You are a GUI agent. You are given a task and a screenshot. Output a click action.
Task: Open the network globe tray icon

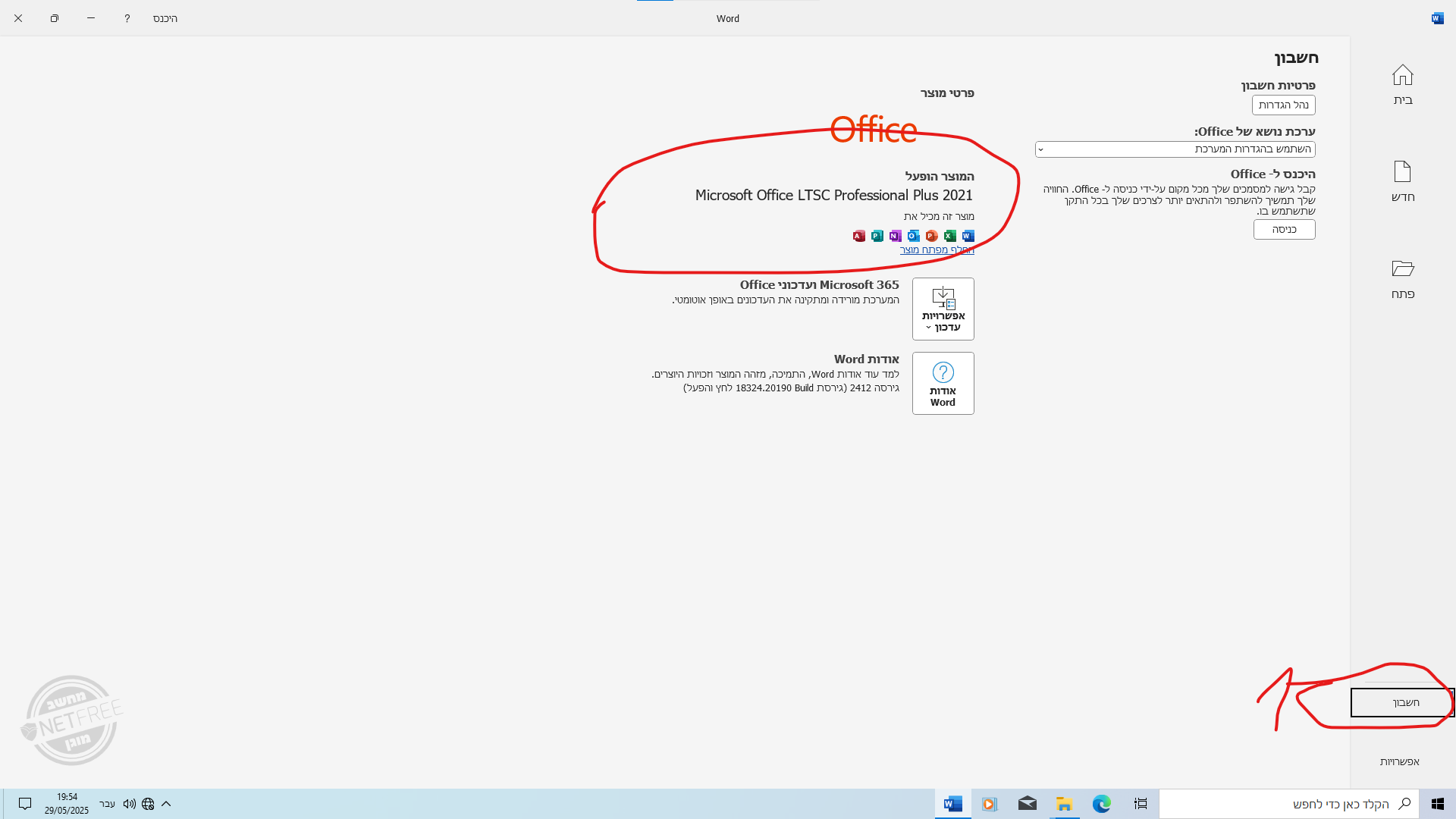point(148,804)
